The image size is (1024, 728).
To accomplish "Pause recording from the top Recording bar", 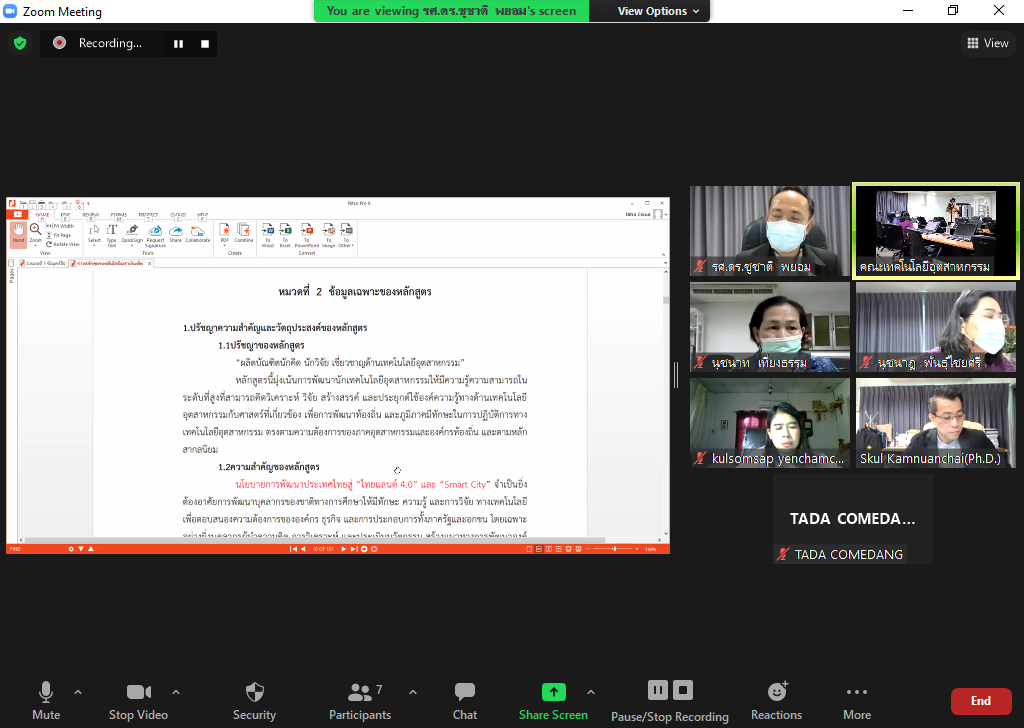I will click(178, 44).
